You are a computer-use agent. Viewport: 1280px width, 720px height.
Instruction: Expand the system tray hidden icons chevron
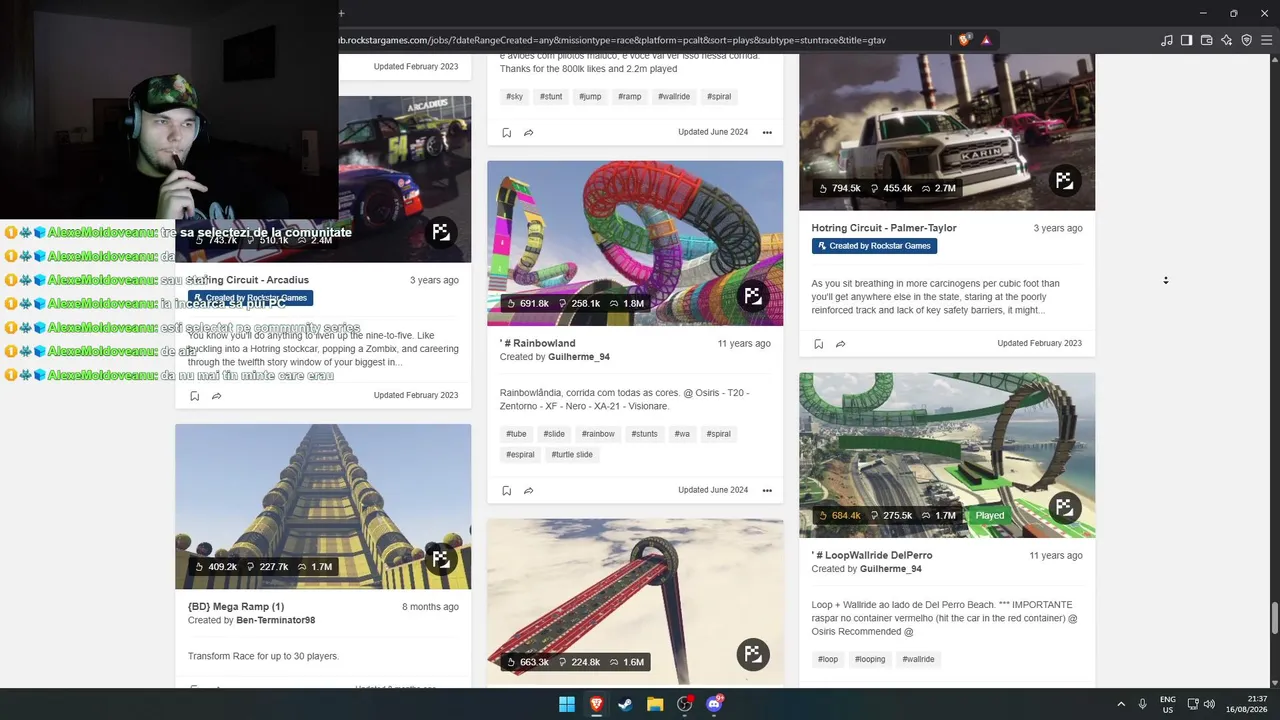(x=1120, y=704)
